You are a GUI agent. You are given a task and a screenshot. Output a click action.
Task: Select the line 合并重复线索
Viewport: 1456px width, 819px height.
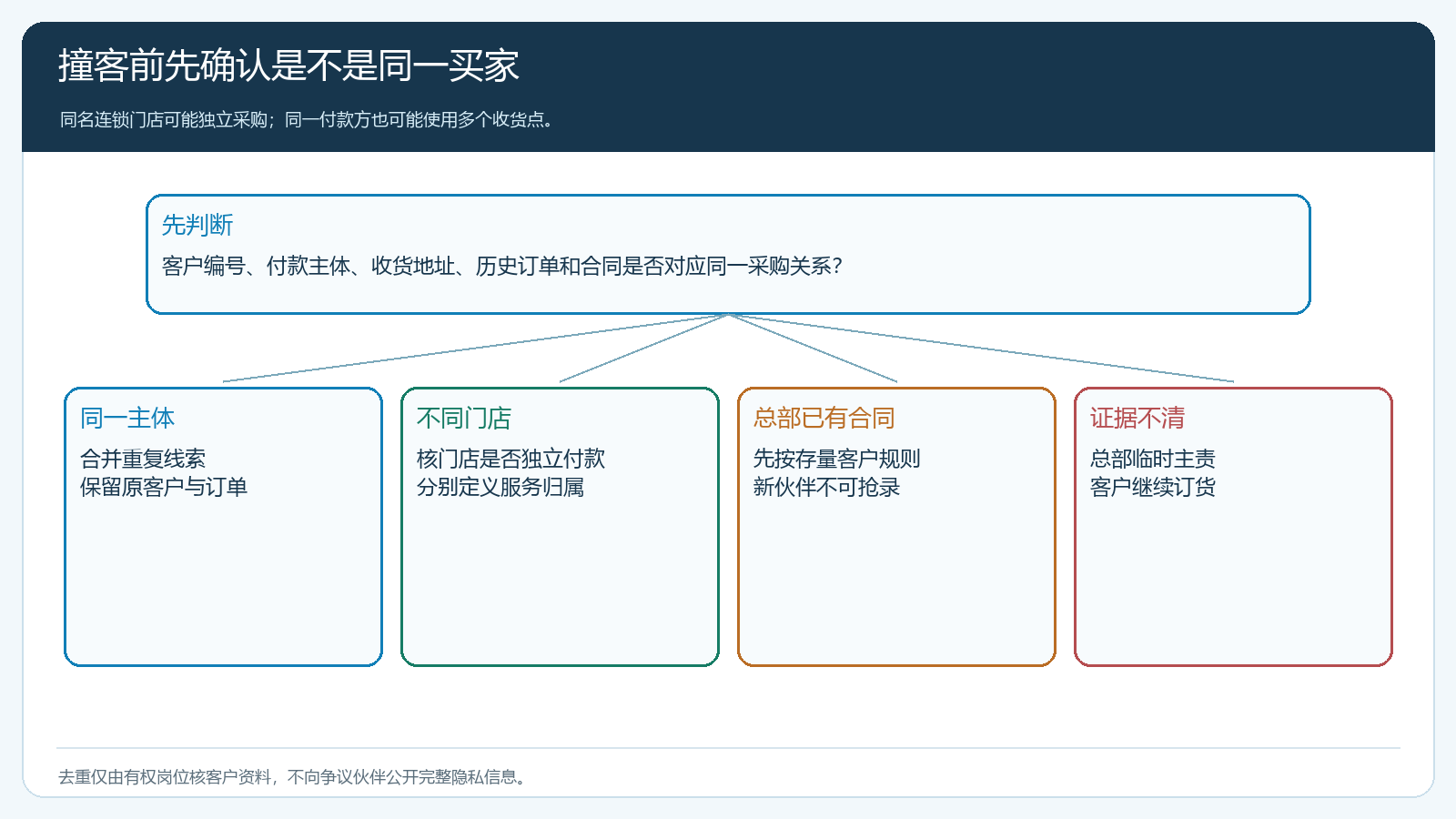[x=143, y=459]
